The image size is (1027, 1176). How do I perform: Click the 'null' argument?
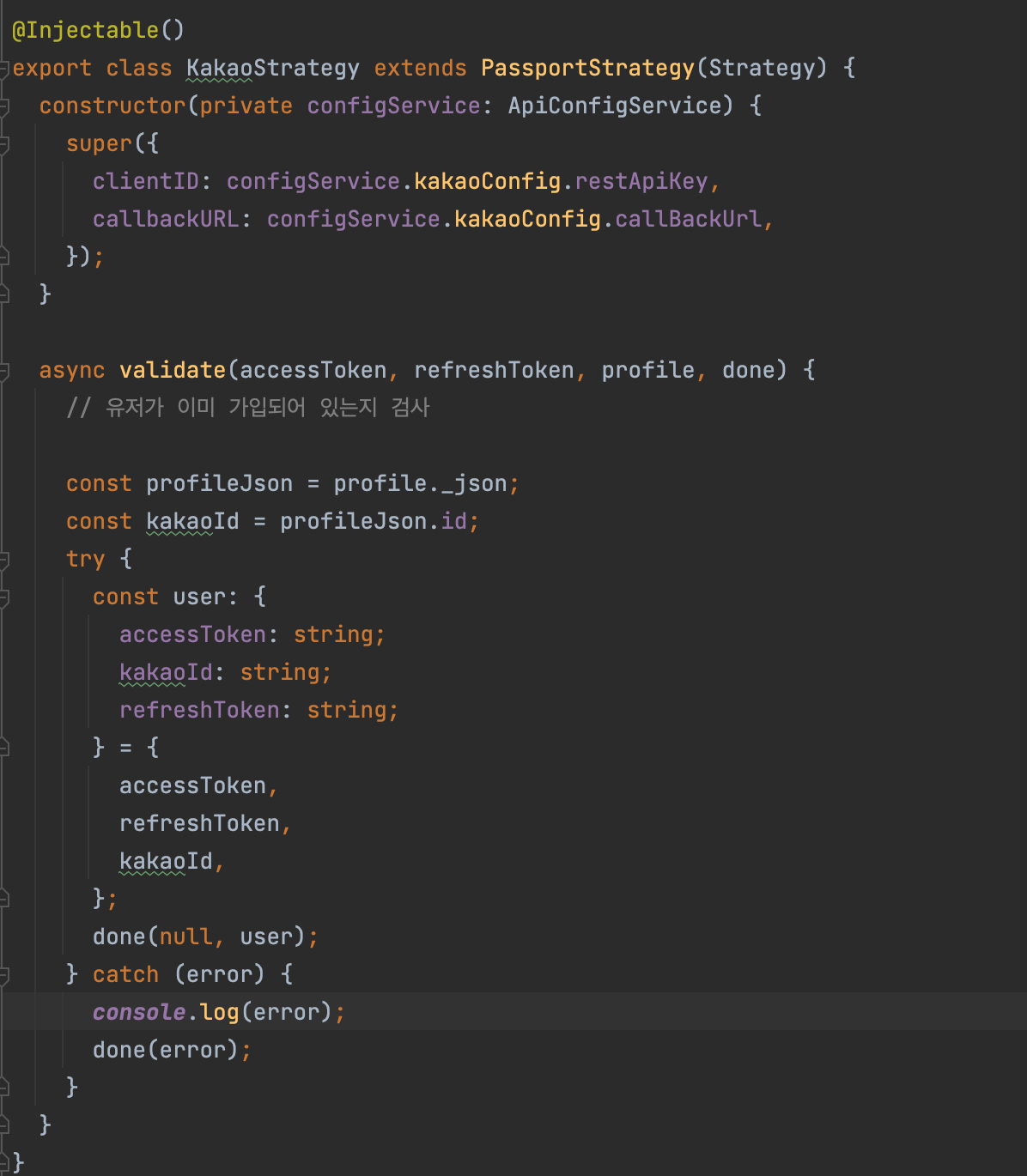[185, 937]
